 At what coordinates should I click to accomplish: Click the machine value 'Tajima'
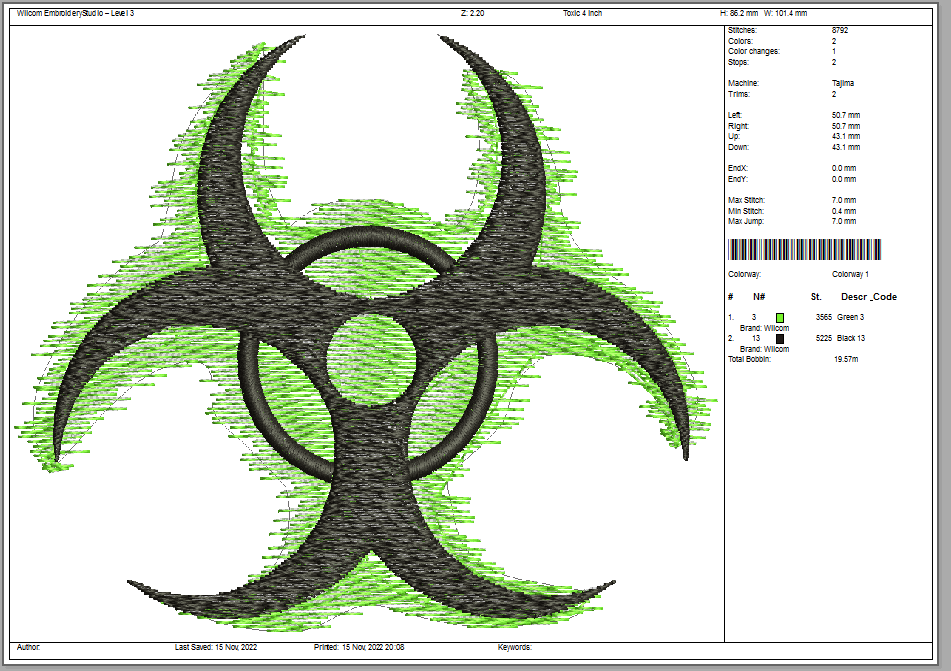pos(843,83)
